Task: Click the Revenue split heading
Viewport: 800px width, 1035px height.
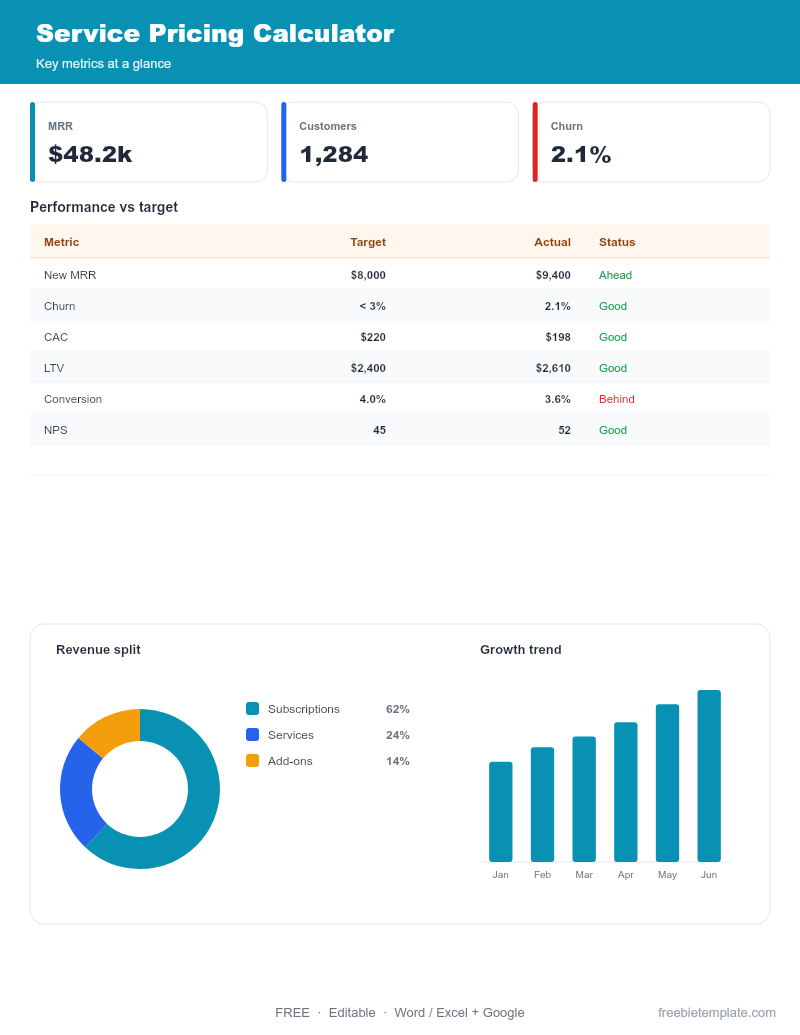Action: coord(98,650)
